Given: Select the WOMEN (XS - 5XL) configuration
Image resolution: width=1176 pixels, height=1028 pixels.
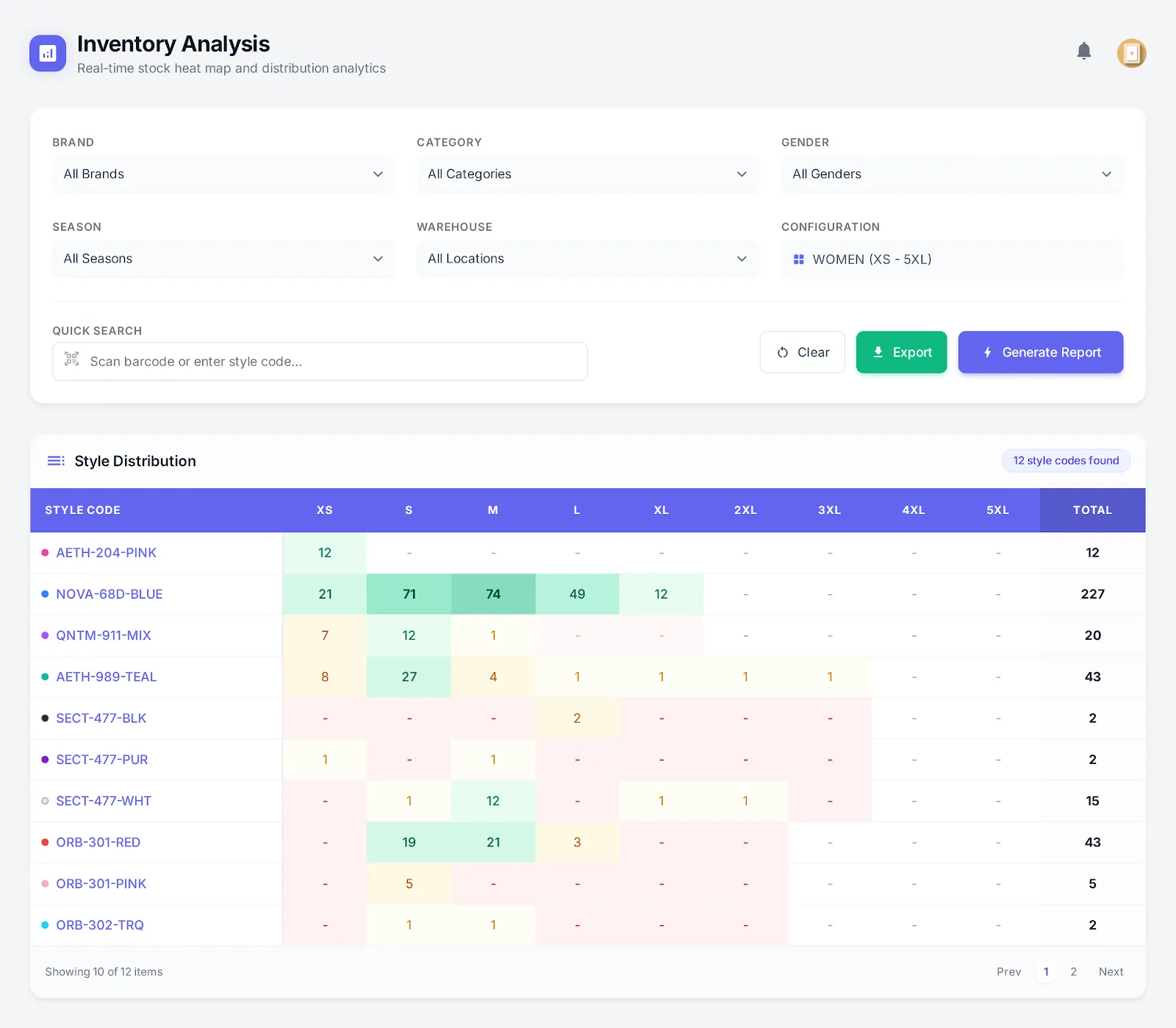Looking at the screenshot, I should tap(951, 259).
